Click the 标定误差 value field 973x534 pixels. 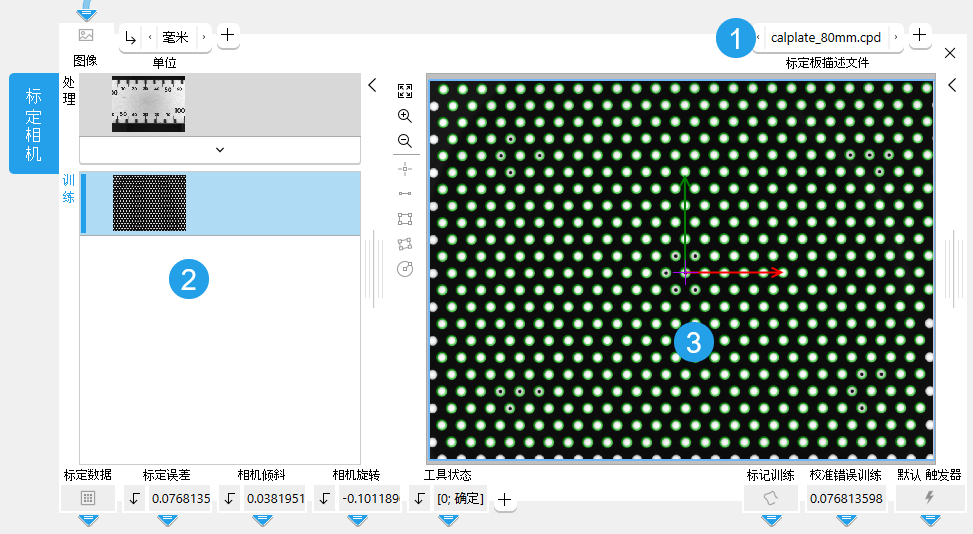pyautogui.click(x=180, y=498)
